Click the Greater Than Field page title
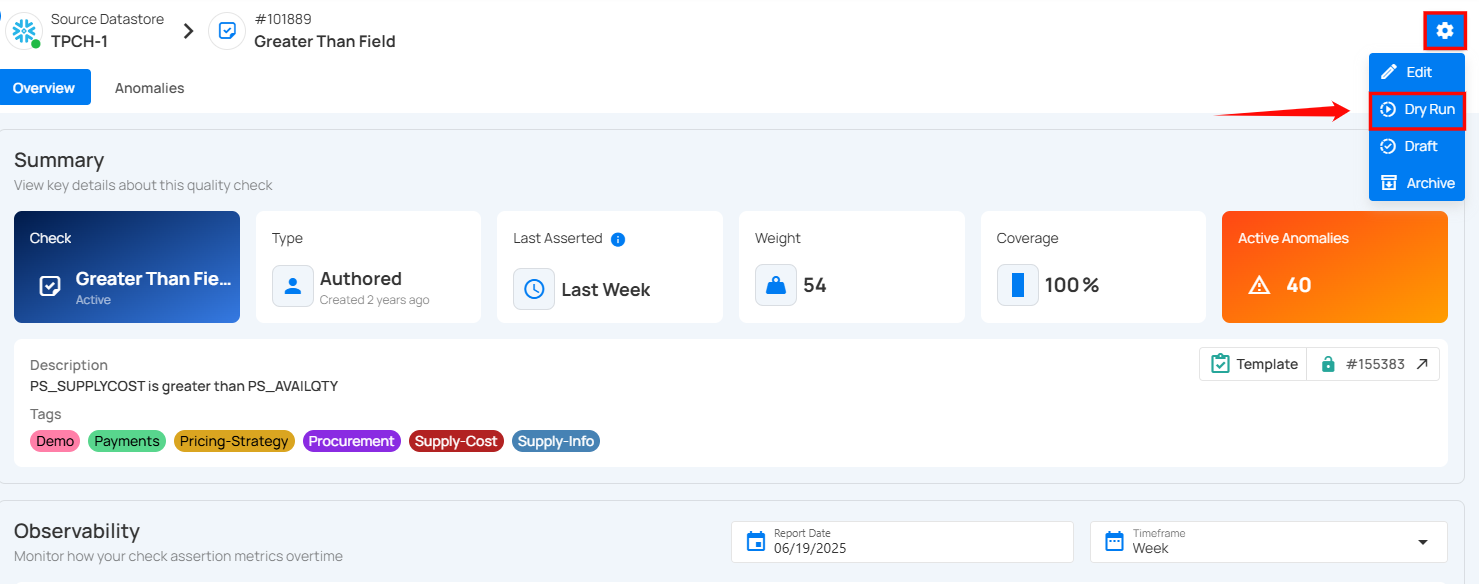Screen dimensions: 1479x584 pos(325,41)
